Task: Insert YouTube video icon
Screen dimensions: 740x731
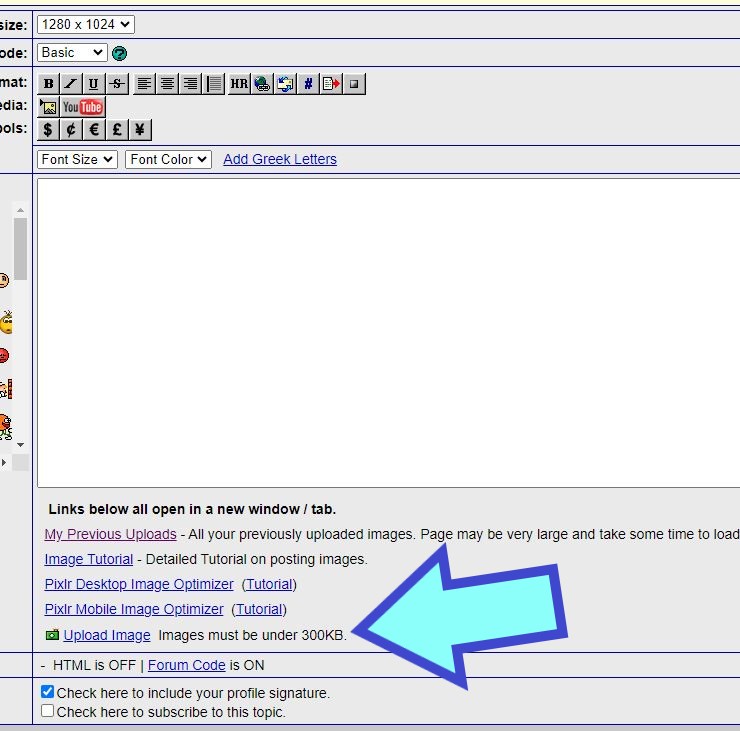Action: 83,107
